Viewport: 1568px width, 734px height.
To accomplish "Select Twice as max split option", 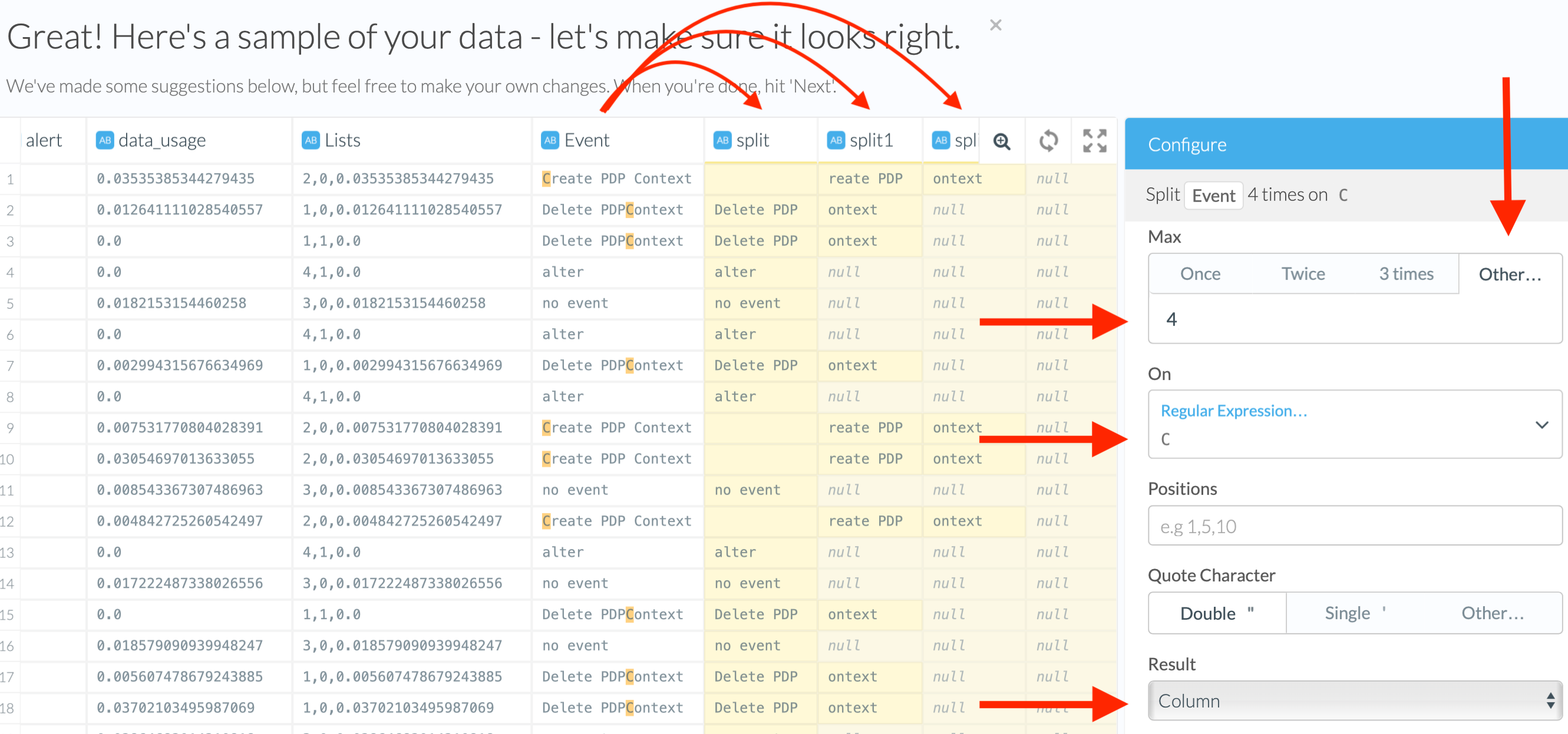I will point(1303,274).
